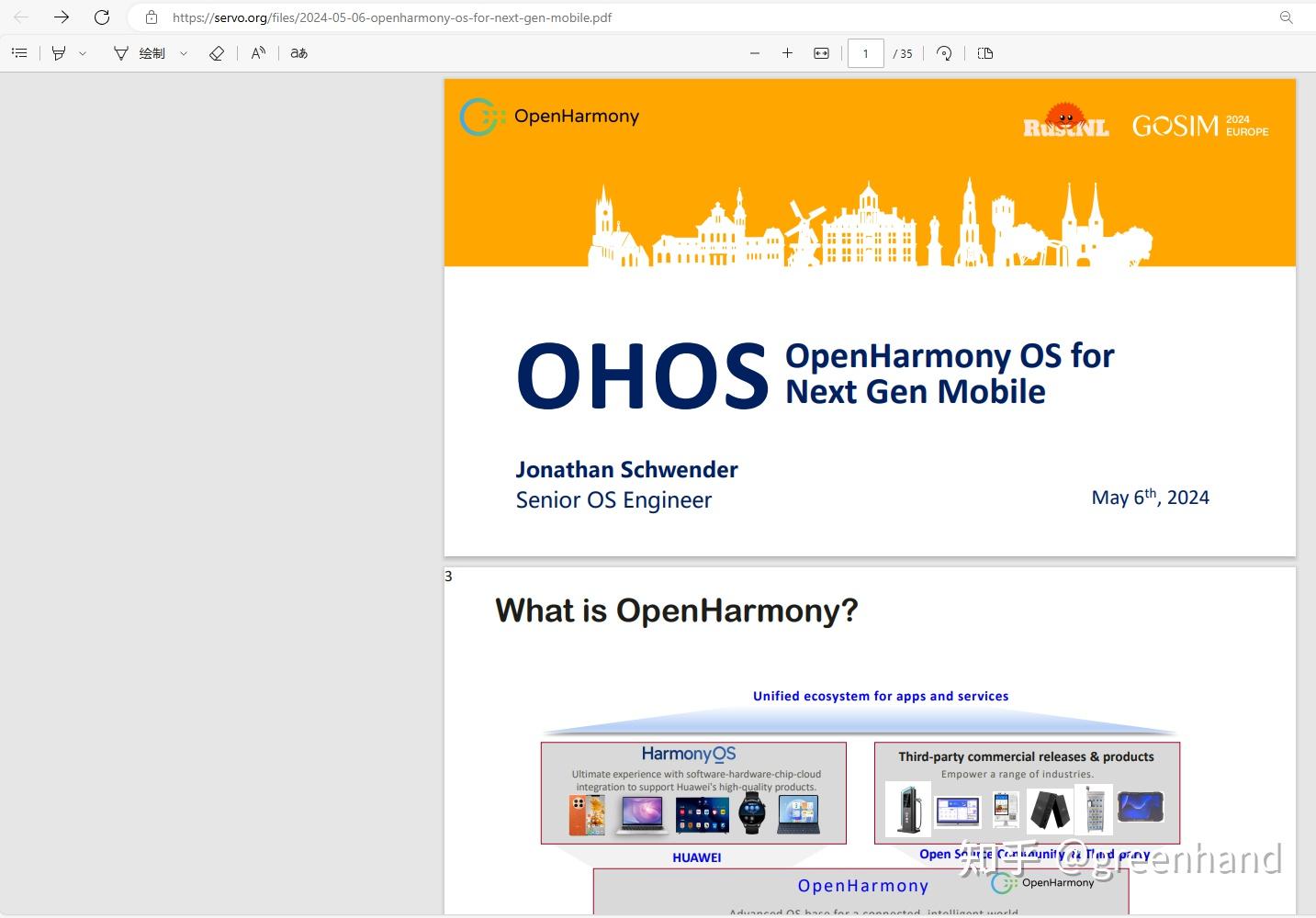The height and width of the screenshot is (918, 1316).
Task: Click the page number input box
Action: [x=864, y=52]
